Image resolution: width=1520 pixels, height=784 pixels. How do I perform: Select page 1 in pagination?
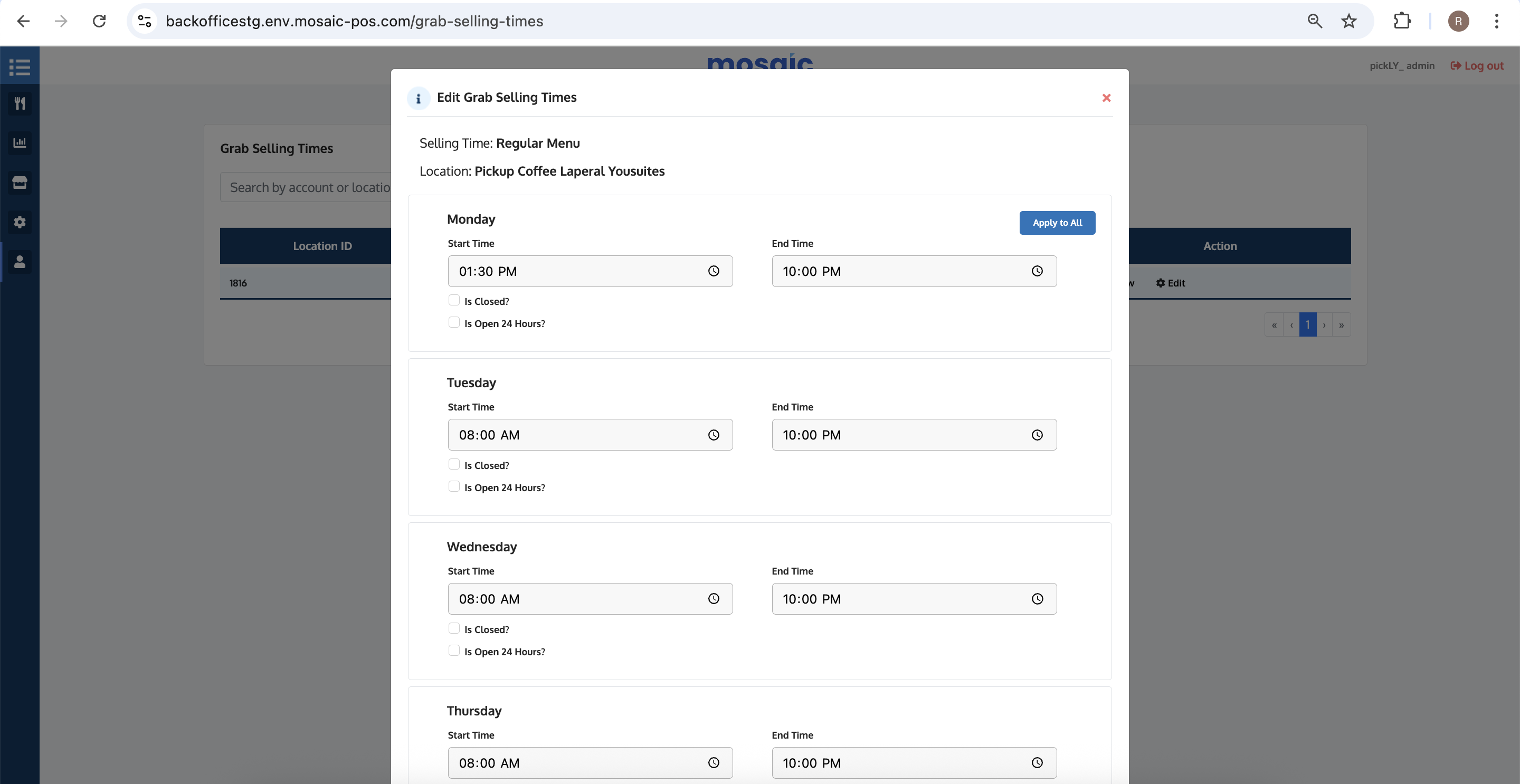click(x=1308, y=325)
